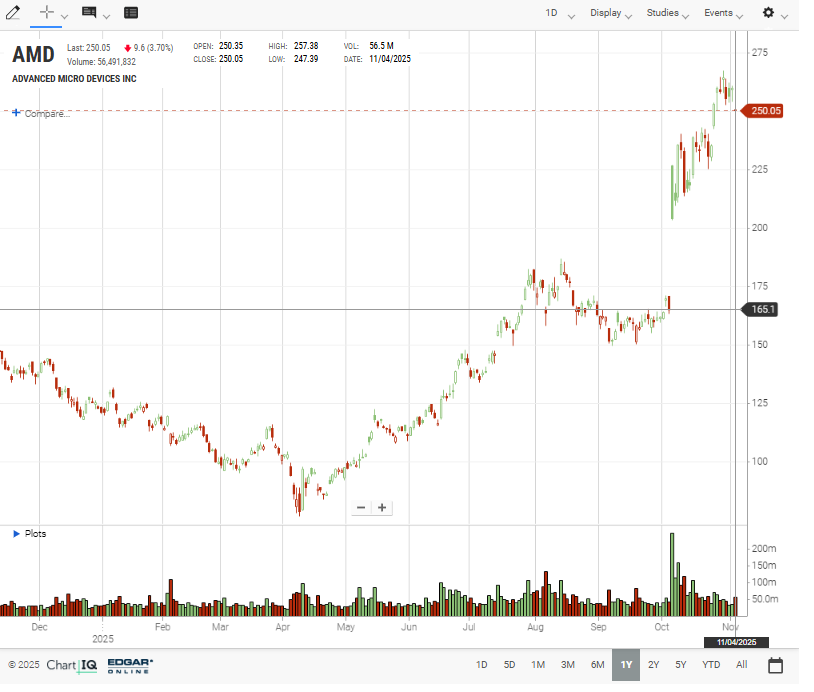Screen dimensions: 814x692
Task: Zoom in with the plus button
Action: click(x=382, y=508)
